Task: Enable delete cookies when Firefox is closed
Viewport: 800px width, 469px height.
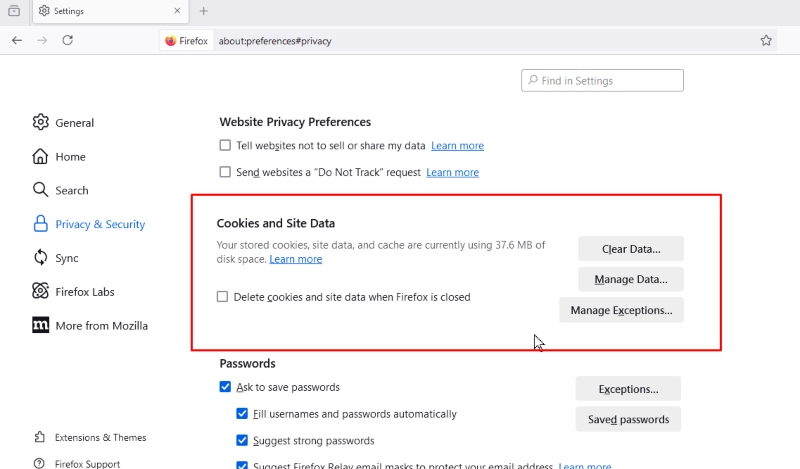Action: pyautogui.click(x=222, y=297)
